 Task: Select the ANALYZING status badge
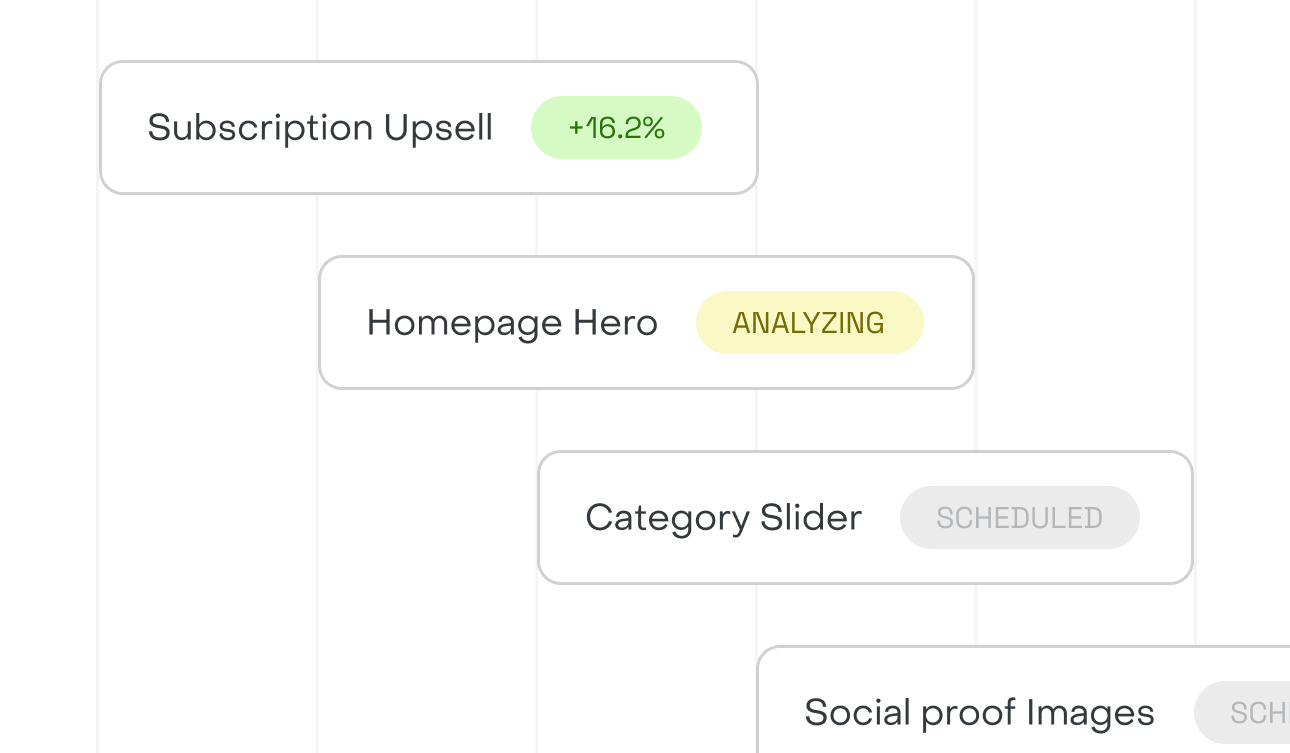pos(809,323)
